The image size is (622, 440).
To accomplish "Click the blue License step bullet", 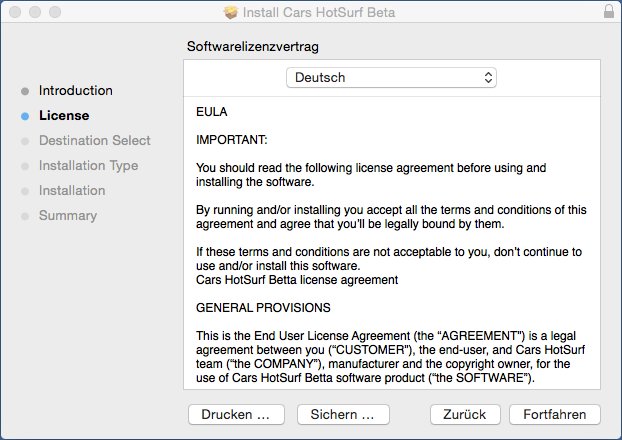I will point(25,116).
